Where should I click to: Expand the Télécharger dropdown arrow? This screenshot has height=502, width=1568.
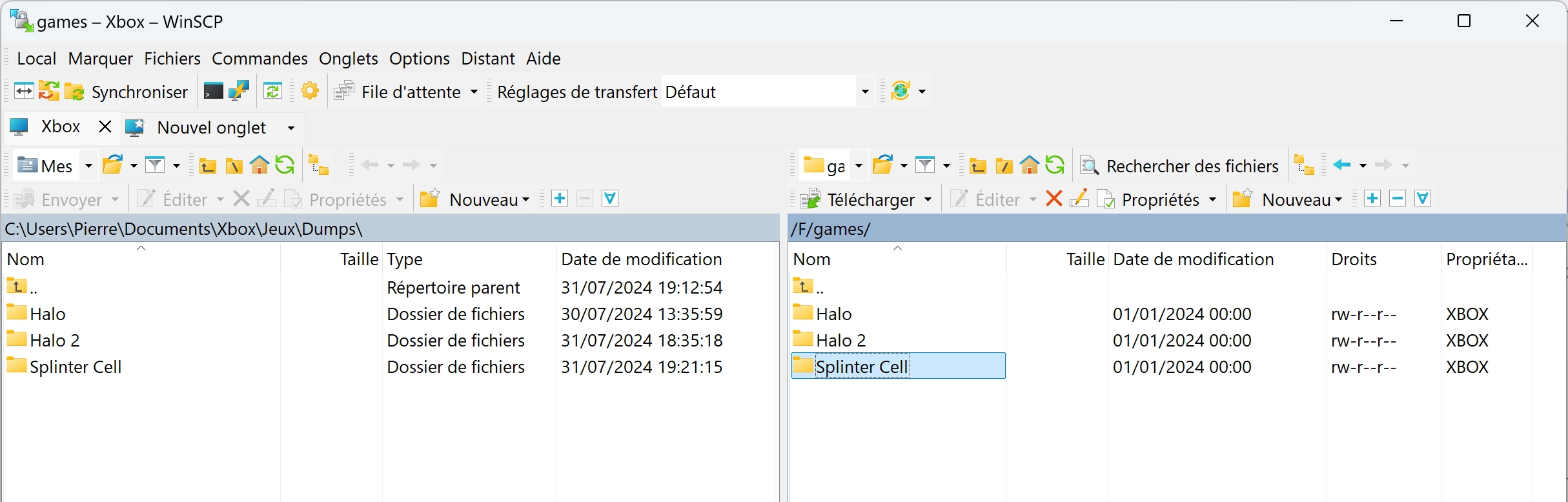pyautogui.click(x=928, y=199)
